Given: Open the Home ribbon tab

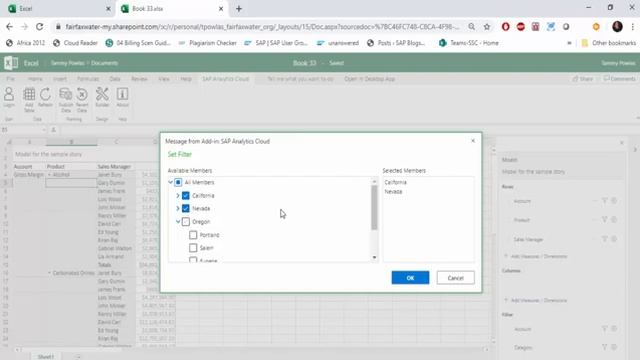Looking at the screenshot, I should [35, 79].
